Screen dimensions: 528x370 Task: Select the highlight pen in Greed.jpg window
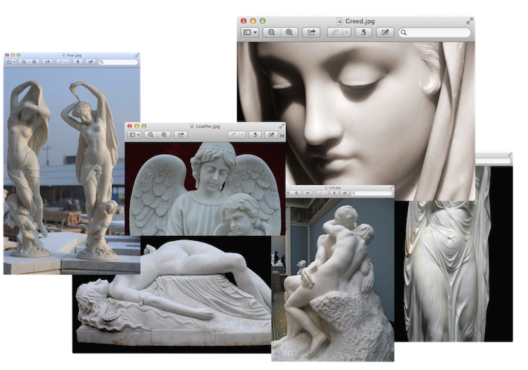[335, 32]
